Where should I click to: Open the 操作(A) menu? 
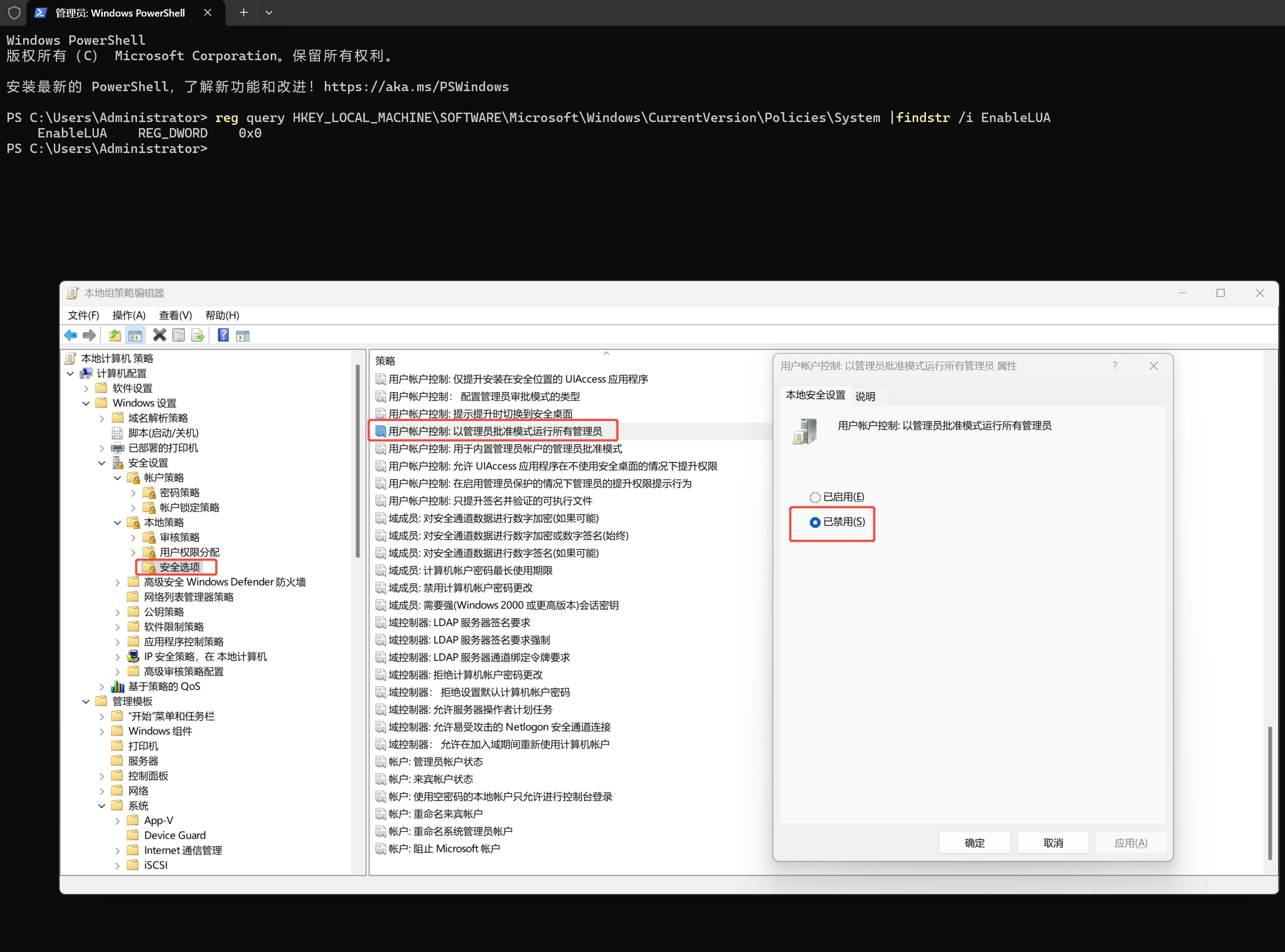click(129, 315)
